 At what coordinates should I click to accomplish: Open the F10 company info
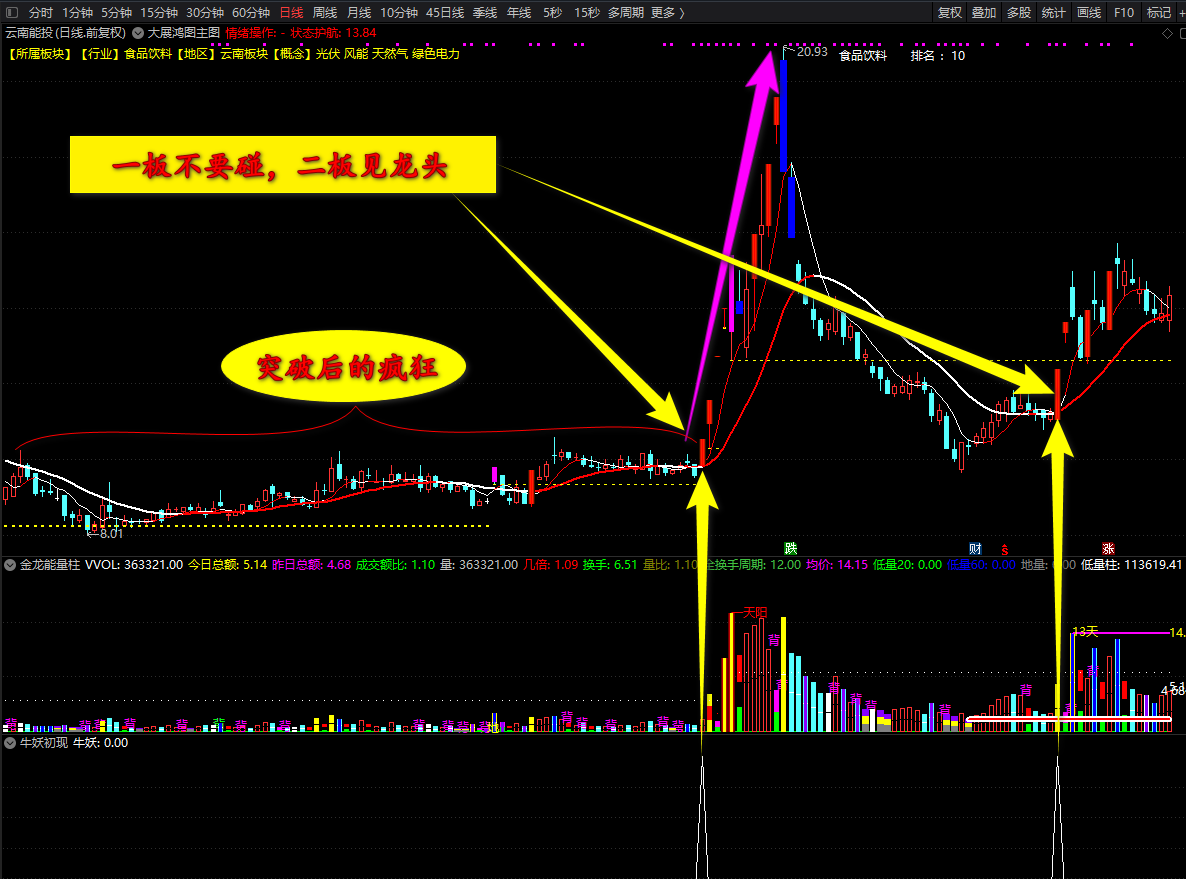(1124, 13)
